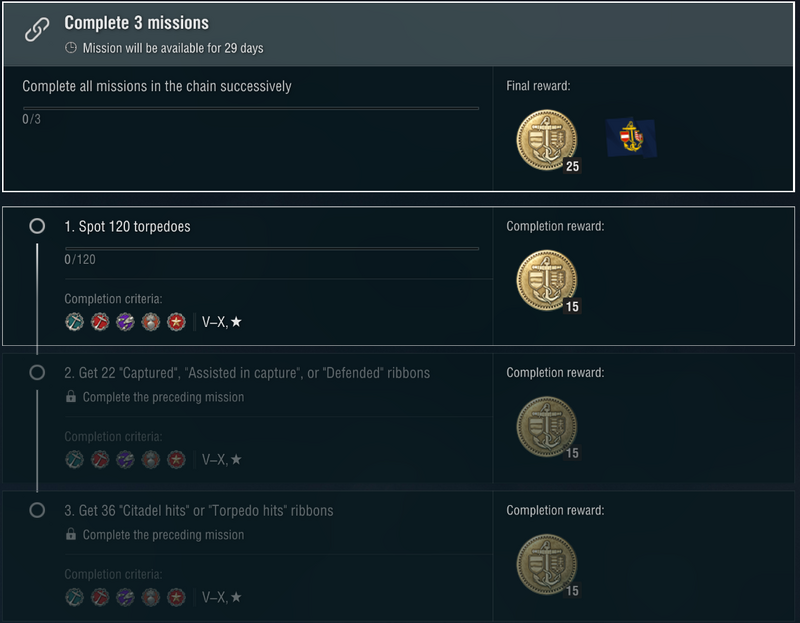Click the clock icon beside mission availability
This screenshot has width=800, height=623.
(71, 48)
